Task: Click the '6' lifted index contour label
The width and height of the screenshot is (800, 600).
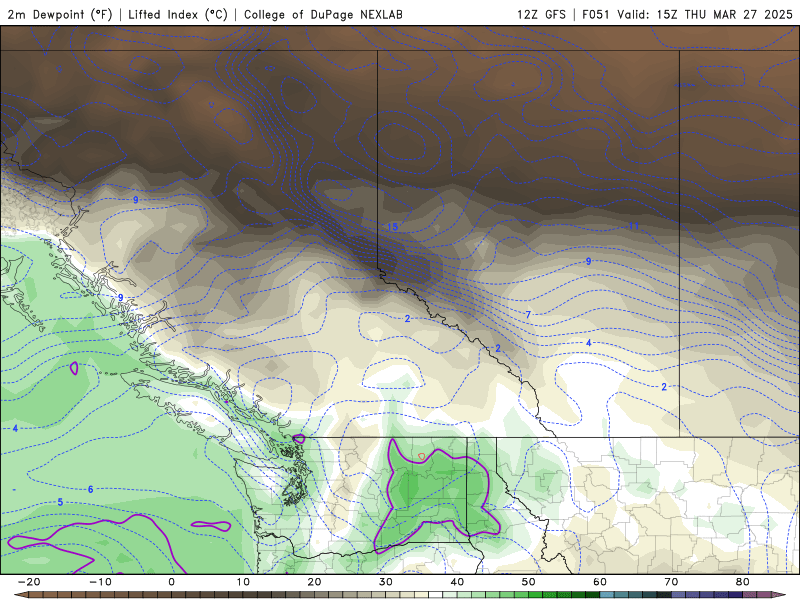Action: pyautogui.click(x=90, y=489)
